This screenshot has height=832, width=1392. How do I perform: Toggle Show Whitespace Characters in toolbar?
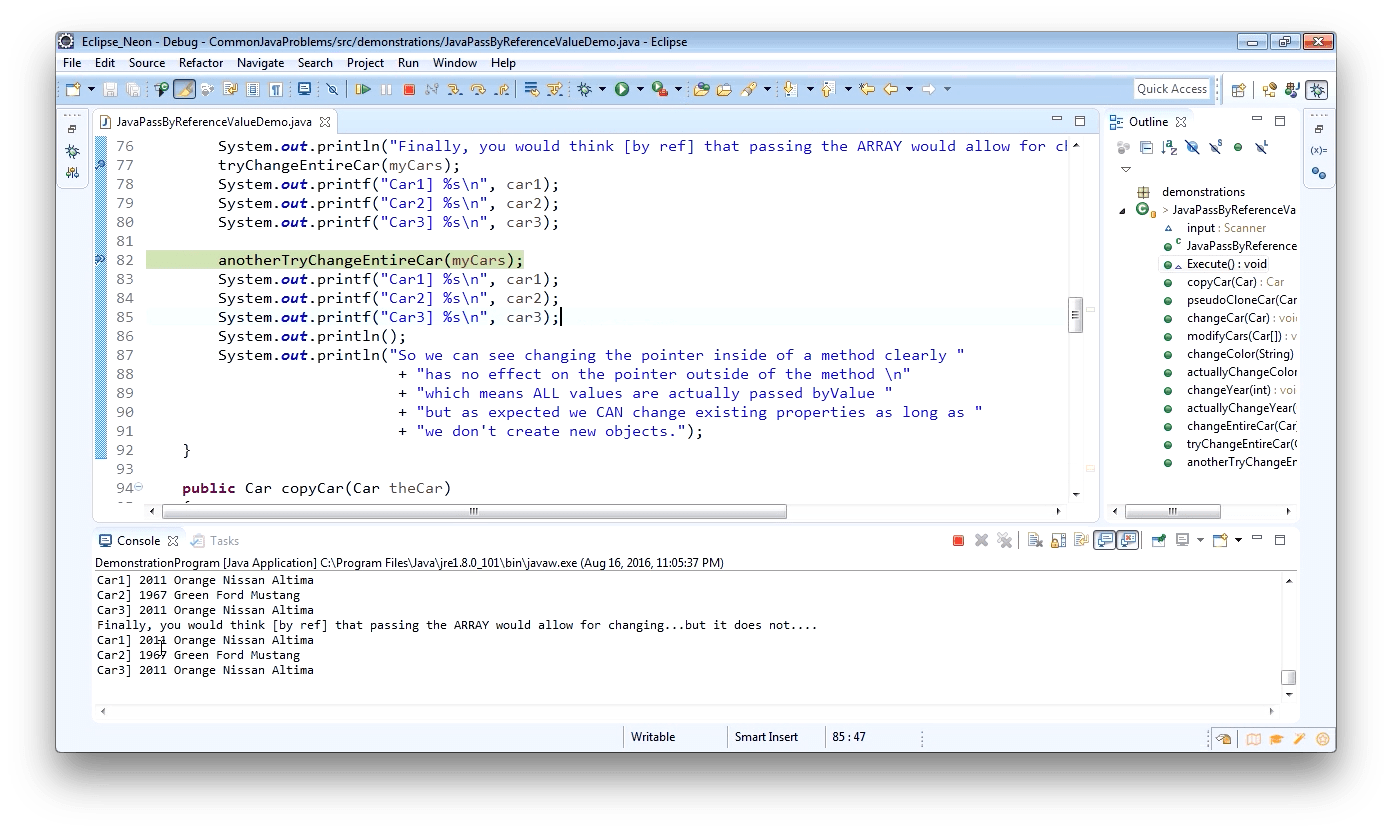pos(276,89)
